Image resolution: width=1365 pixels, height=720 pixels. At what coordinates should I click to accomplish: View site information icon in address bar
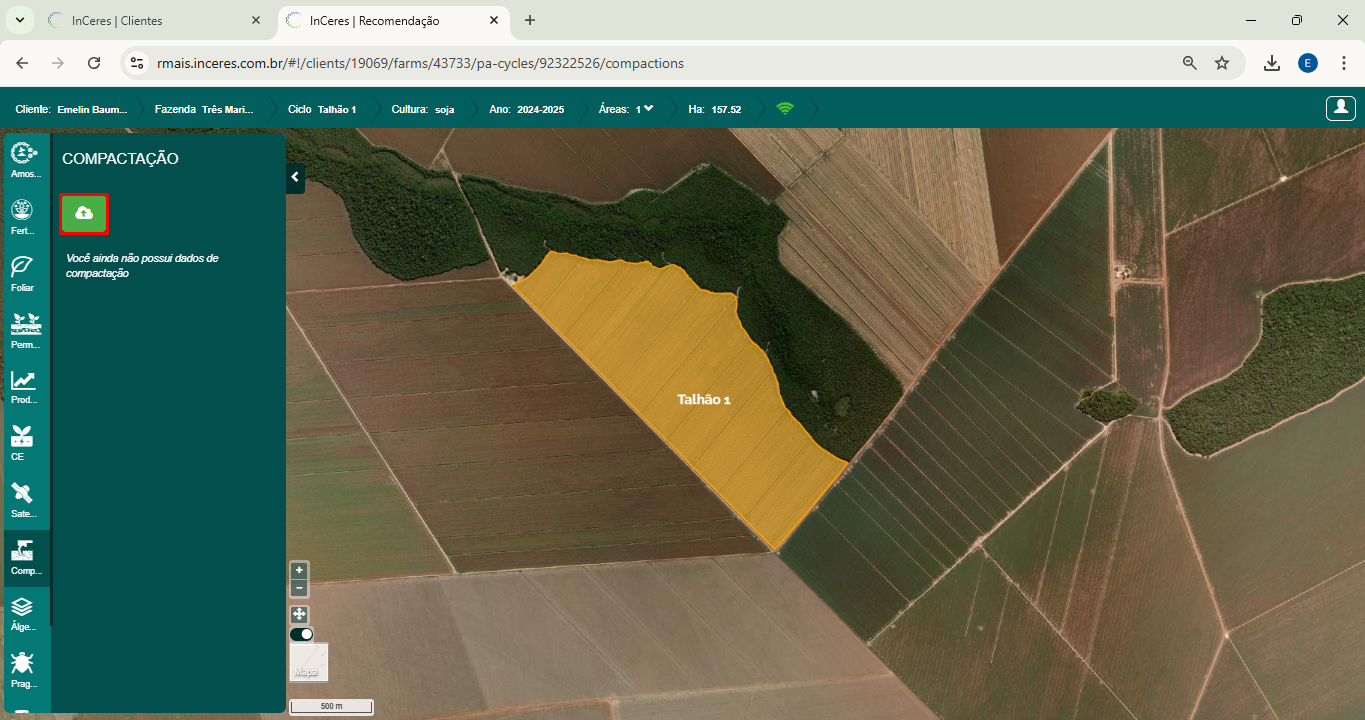(x=138, y=63)
